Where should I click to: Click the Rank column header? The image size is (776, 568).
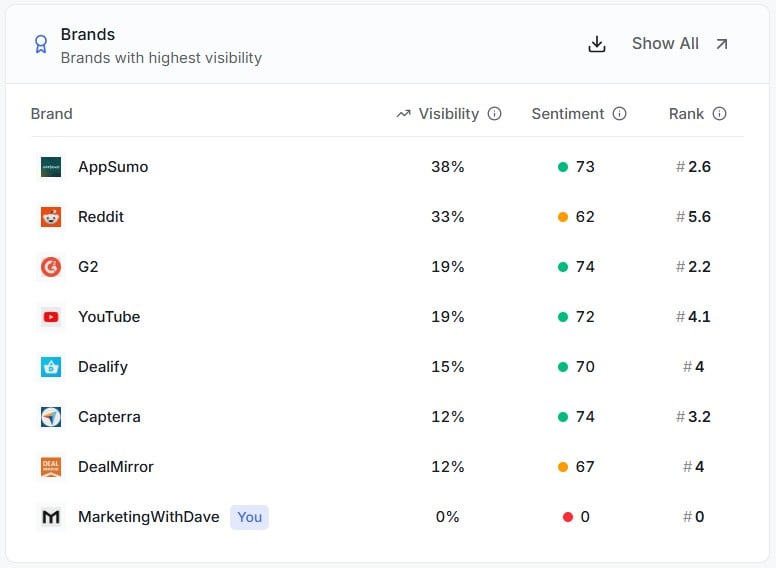click(x=686, y=114)
